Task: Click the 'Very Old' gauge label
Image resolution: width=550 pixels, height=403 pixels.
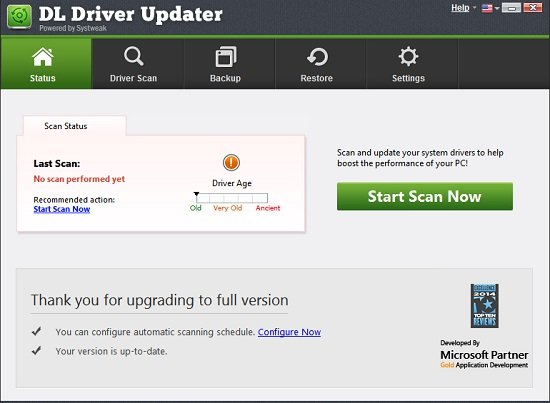Action: [x=228, y=208]
